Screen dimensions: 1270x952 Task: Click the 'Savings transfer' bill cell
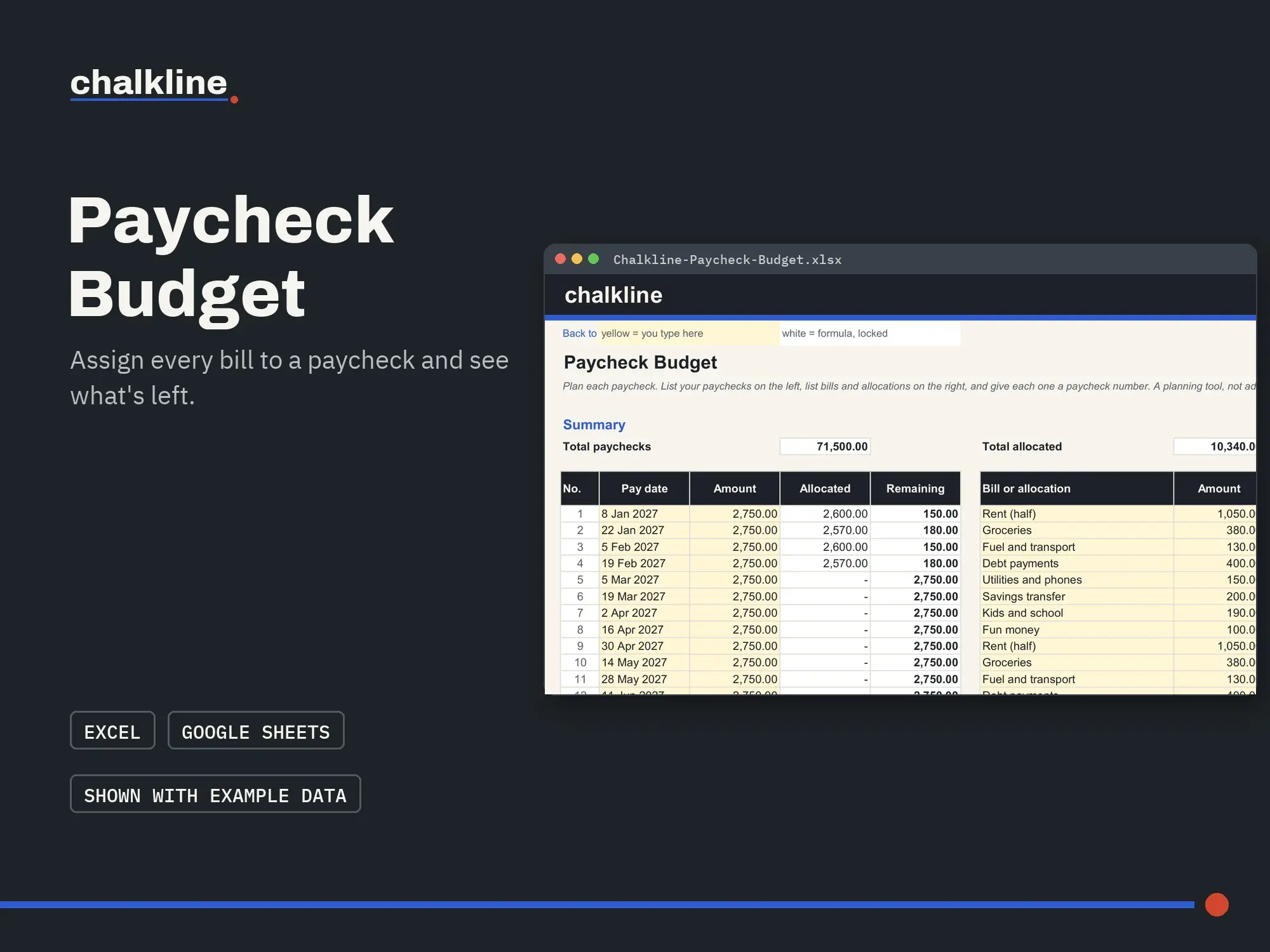(1077, 596)
